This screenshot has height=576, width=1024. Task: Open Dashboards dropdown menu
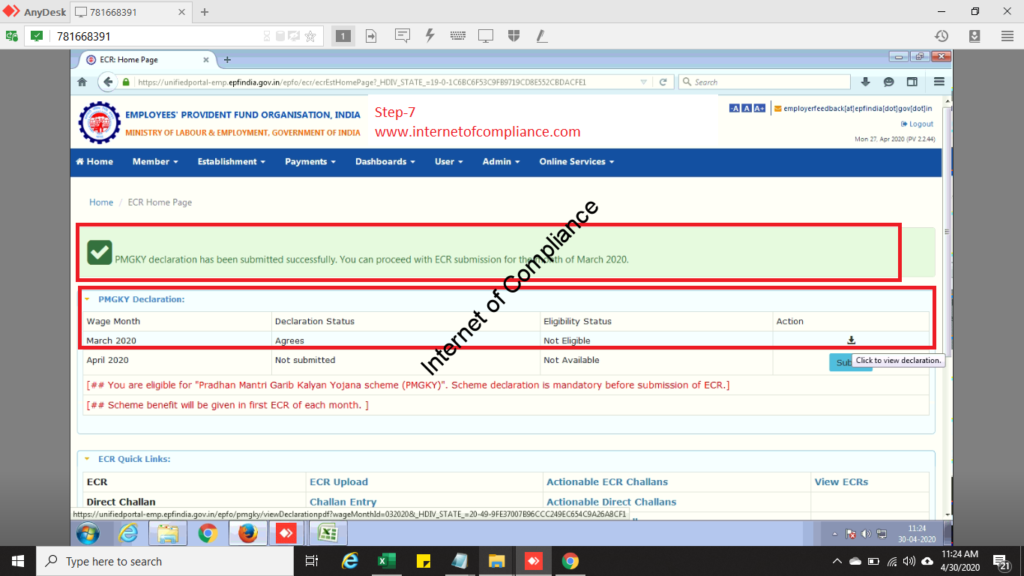[385, 162]
